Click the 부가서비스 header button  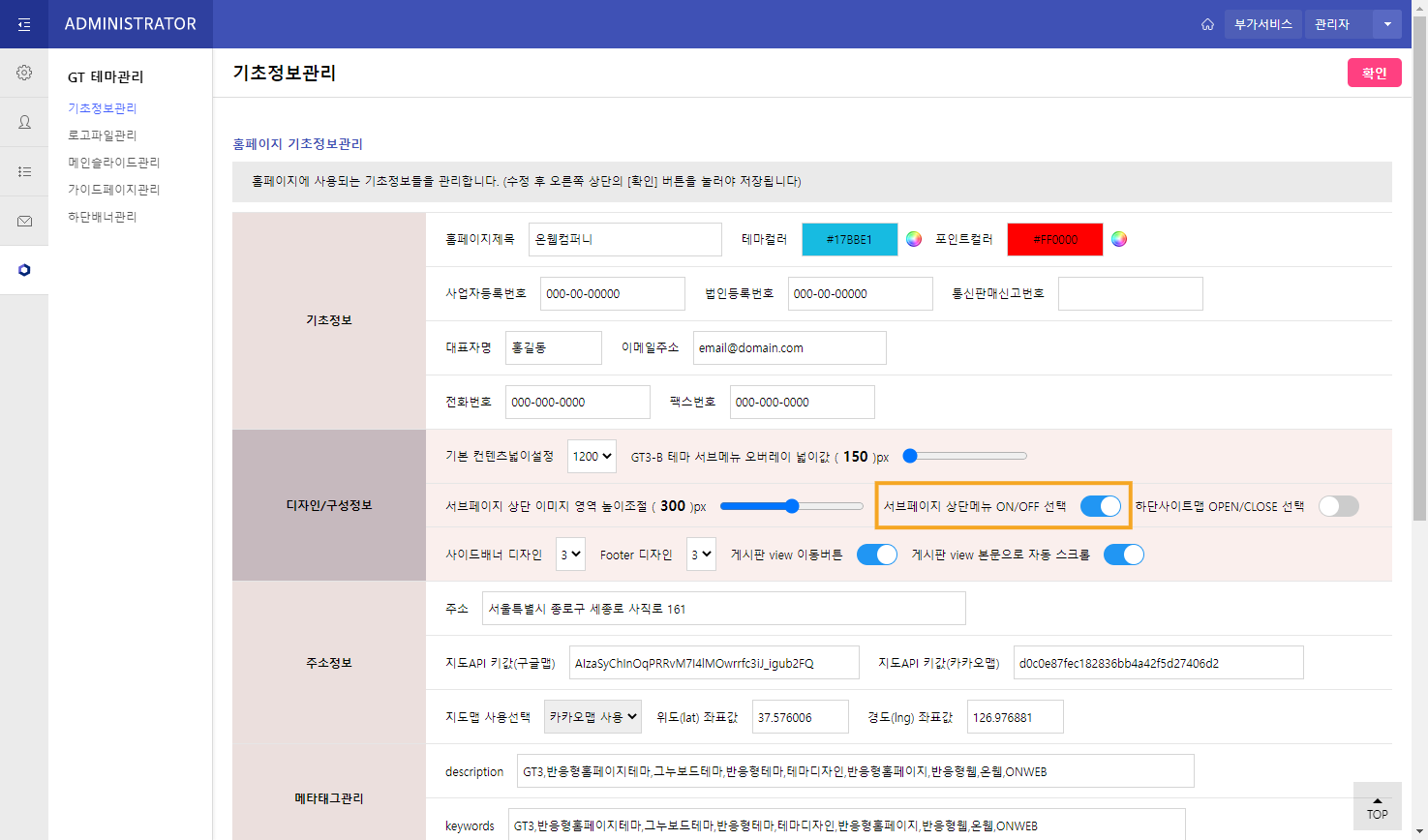[x=1263, y=24]
